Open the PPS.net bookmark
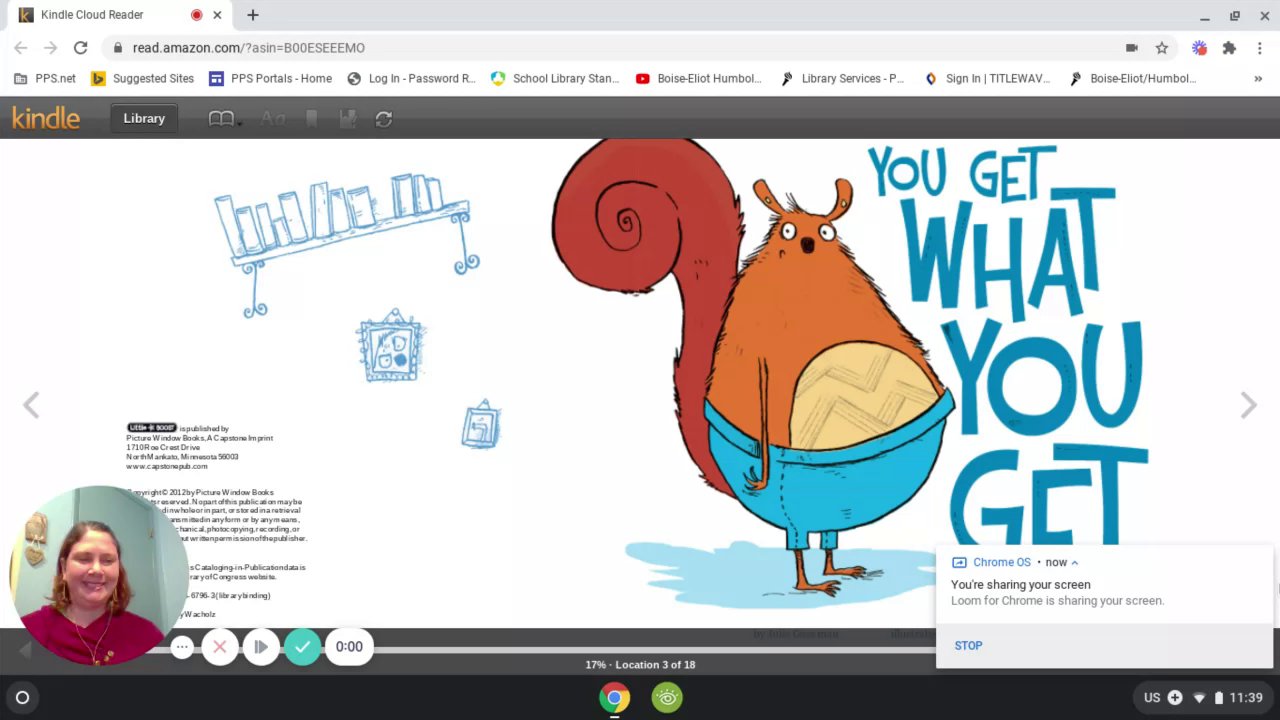This screenshot has width=1280, height=720. [45, 78]
